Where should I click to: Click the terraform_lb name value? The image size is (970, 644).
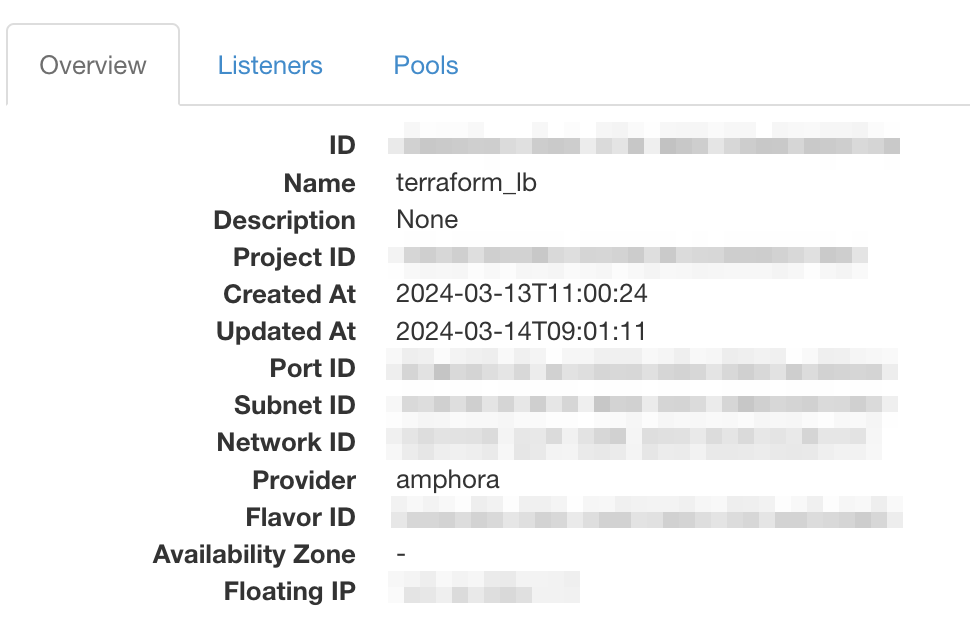pos(466,183)
